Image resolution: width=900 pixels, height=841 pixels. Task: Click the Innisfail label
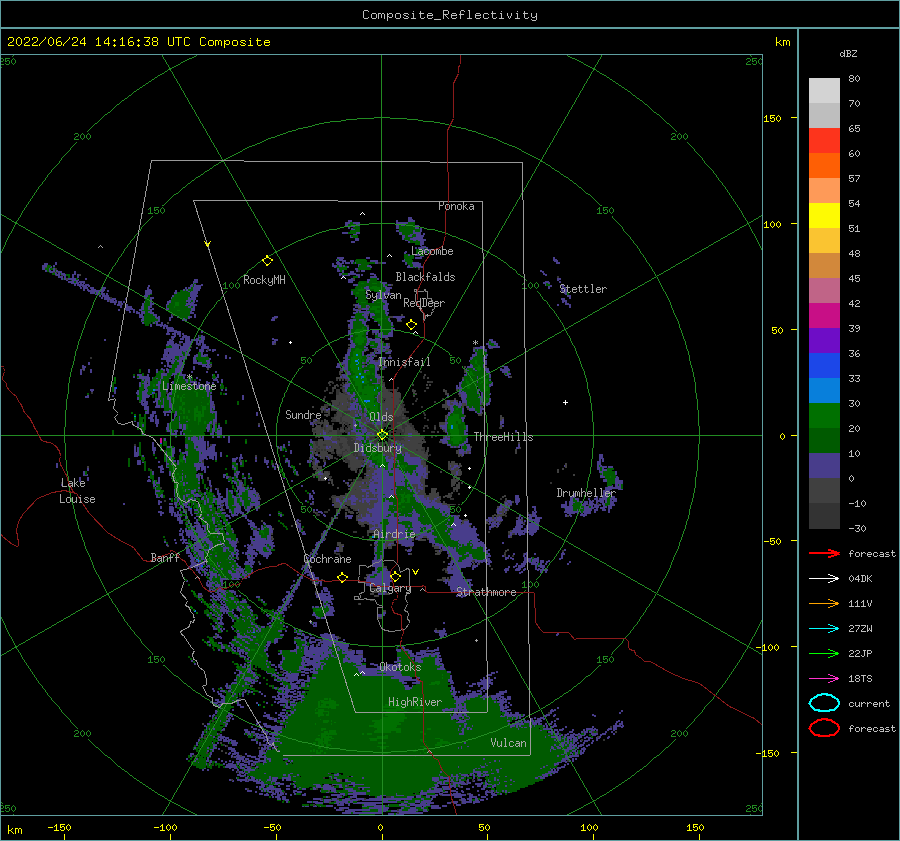point(404,362)
